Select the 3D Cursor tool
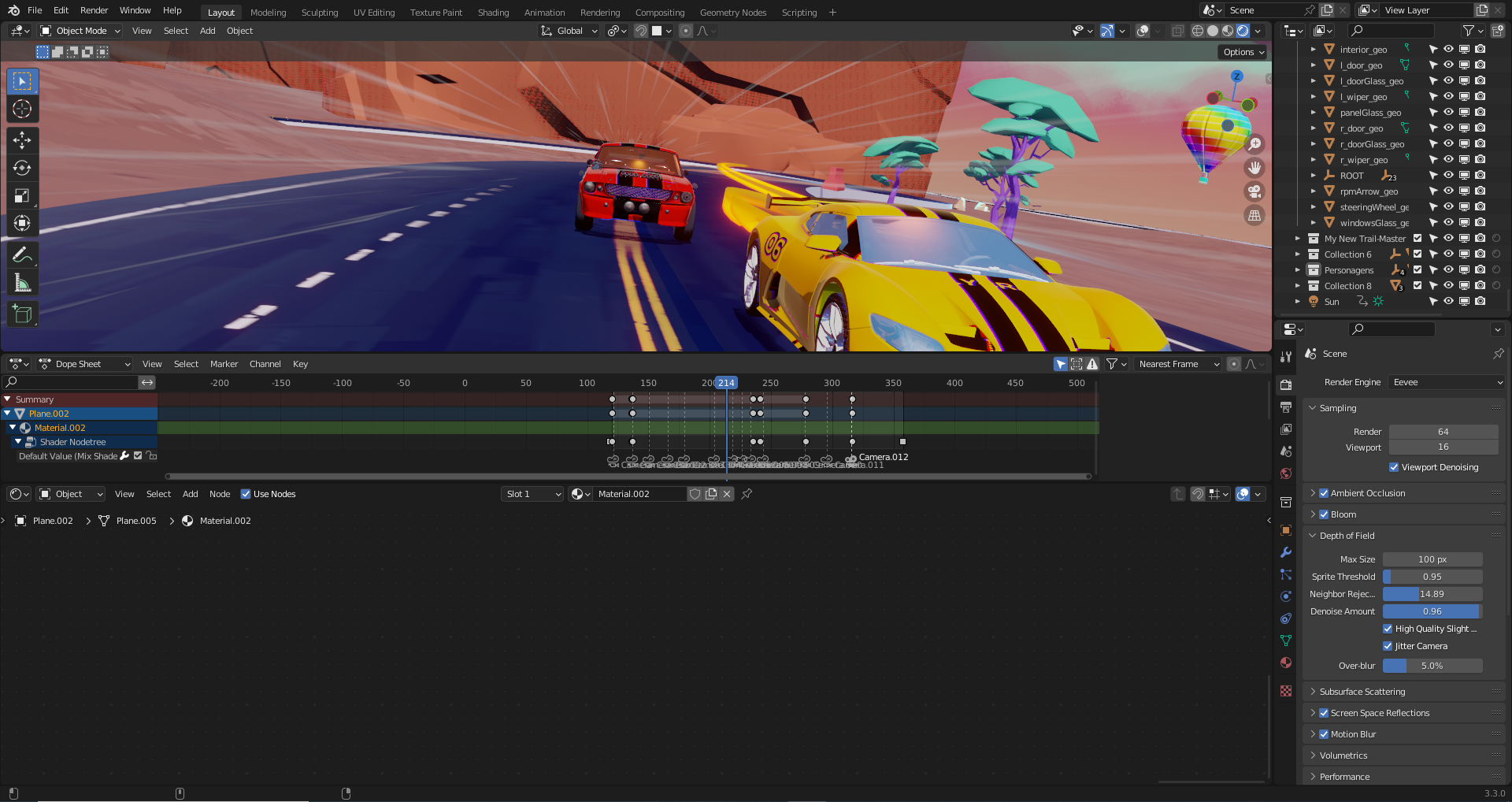Image resolution: width=1512 pixels, height=802 pixels. 22,110
